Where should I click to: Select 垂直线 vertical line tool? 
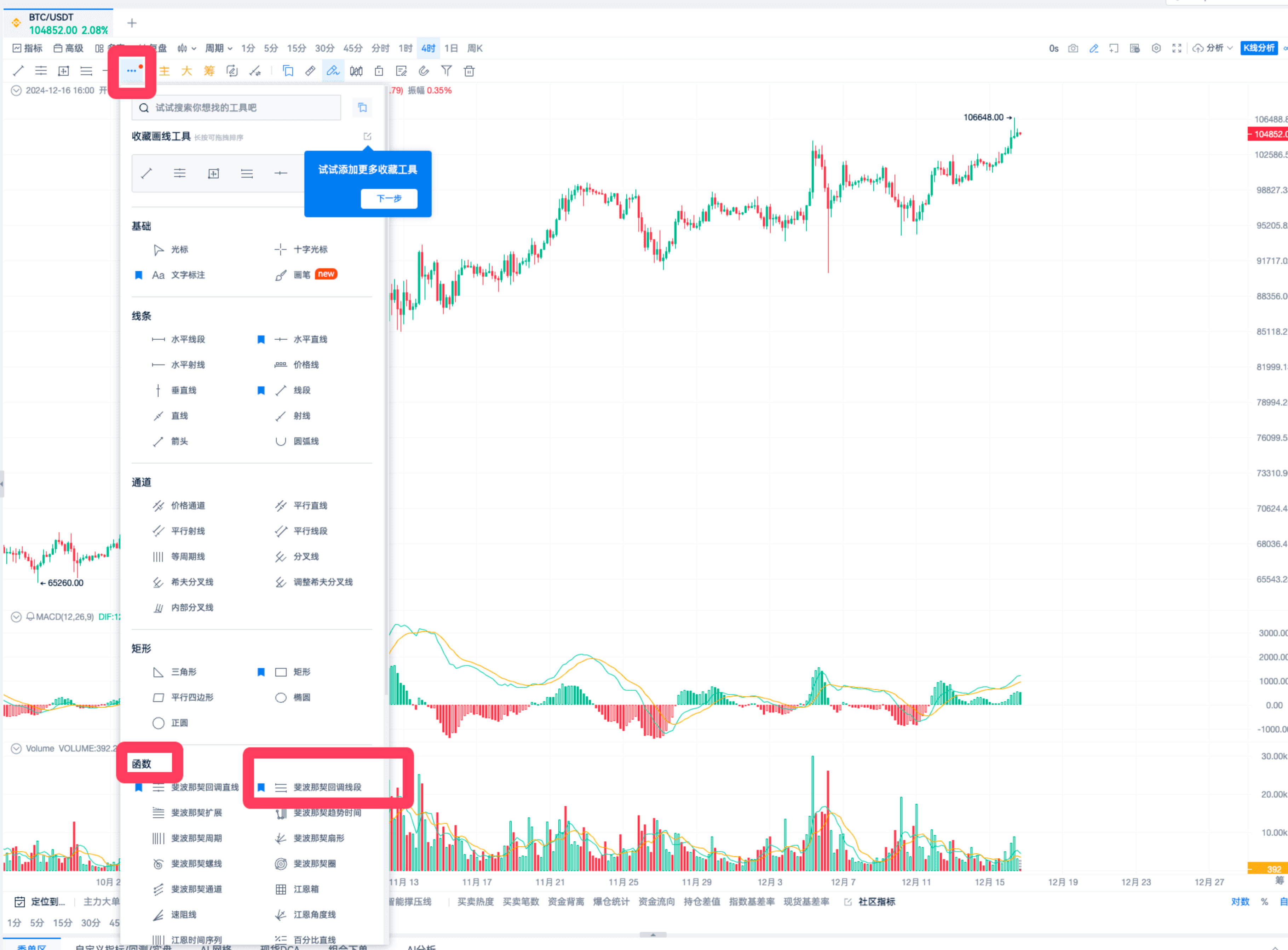[175, 391]
